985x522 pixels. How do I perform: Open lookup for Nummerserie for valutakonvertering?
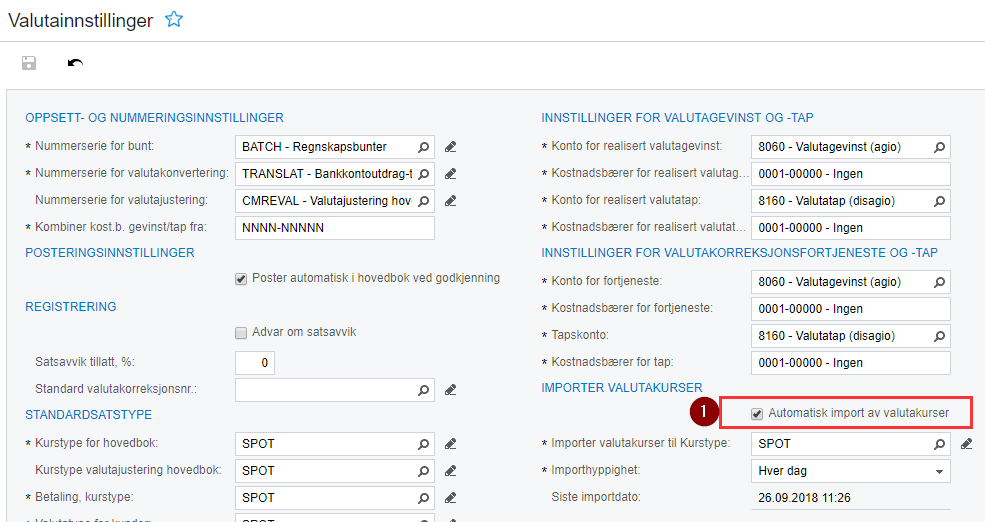[x=424, y=174]
